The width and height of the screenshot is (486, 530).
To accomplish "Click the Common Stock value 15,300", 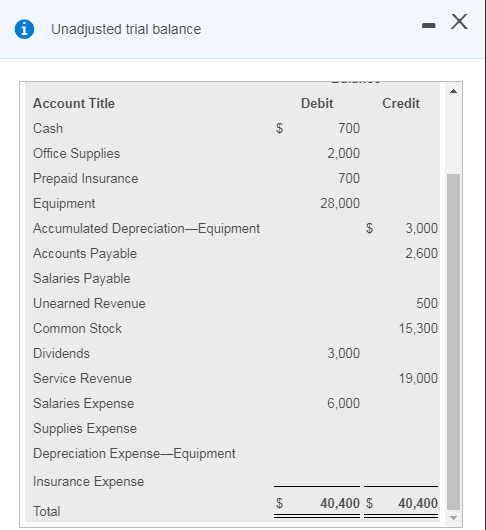I will (418, 329).
